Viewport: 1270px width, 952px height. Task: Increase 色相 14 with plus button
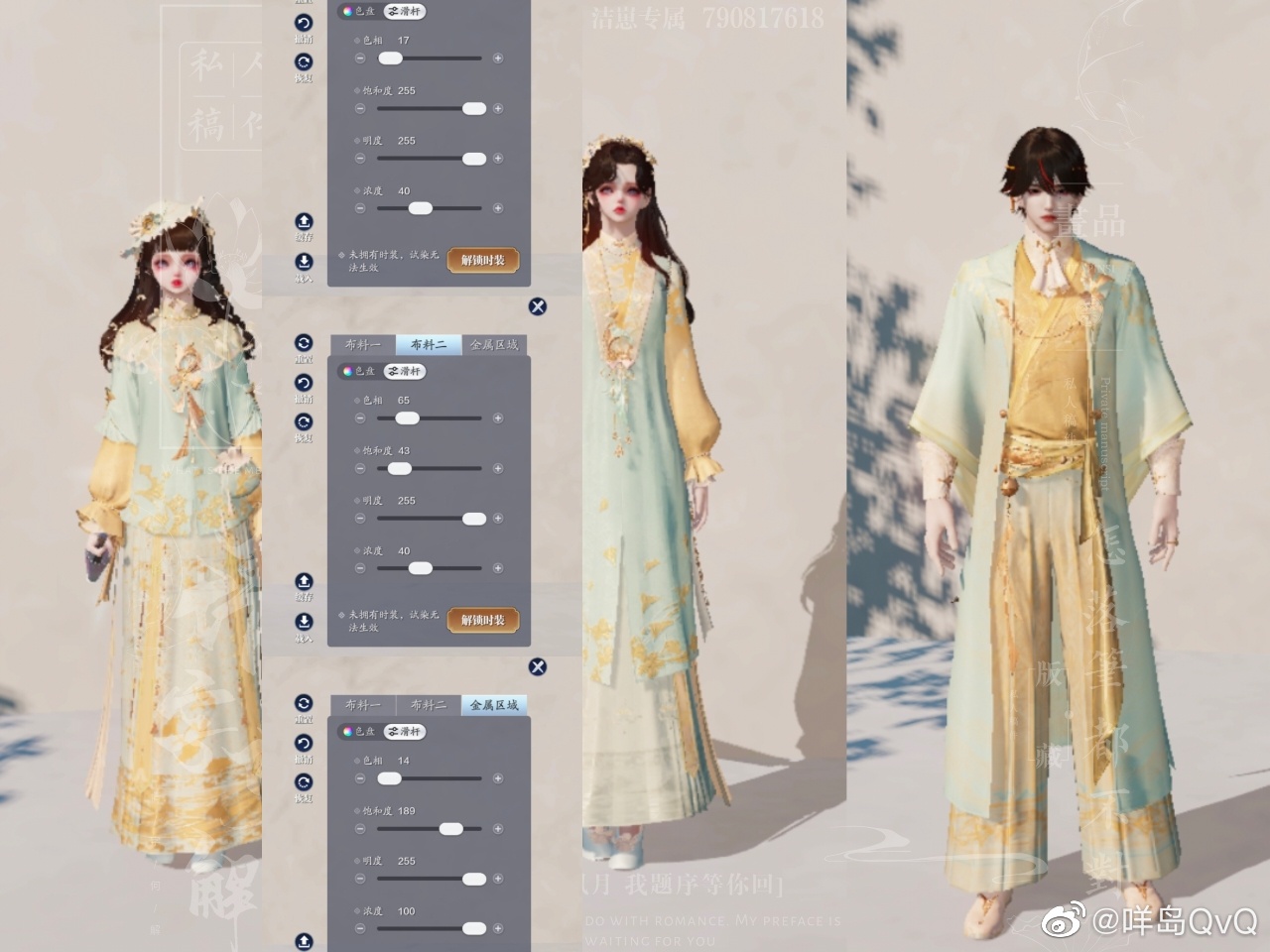(x=498, y=778)
